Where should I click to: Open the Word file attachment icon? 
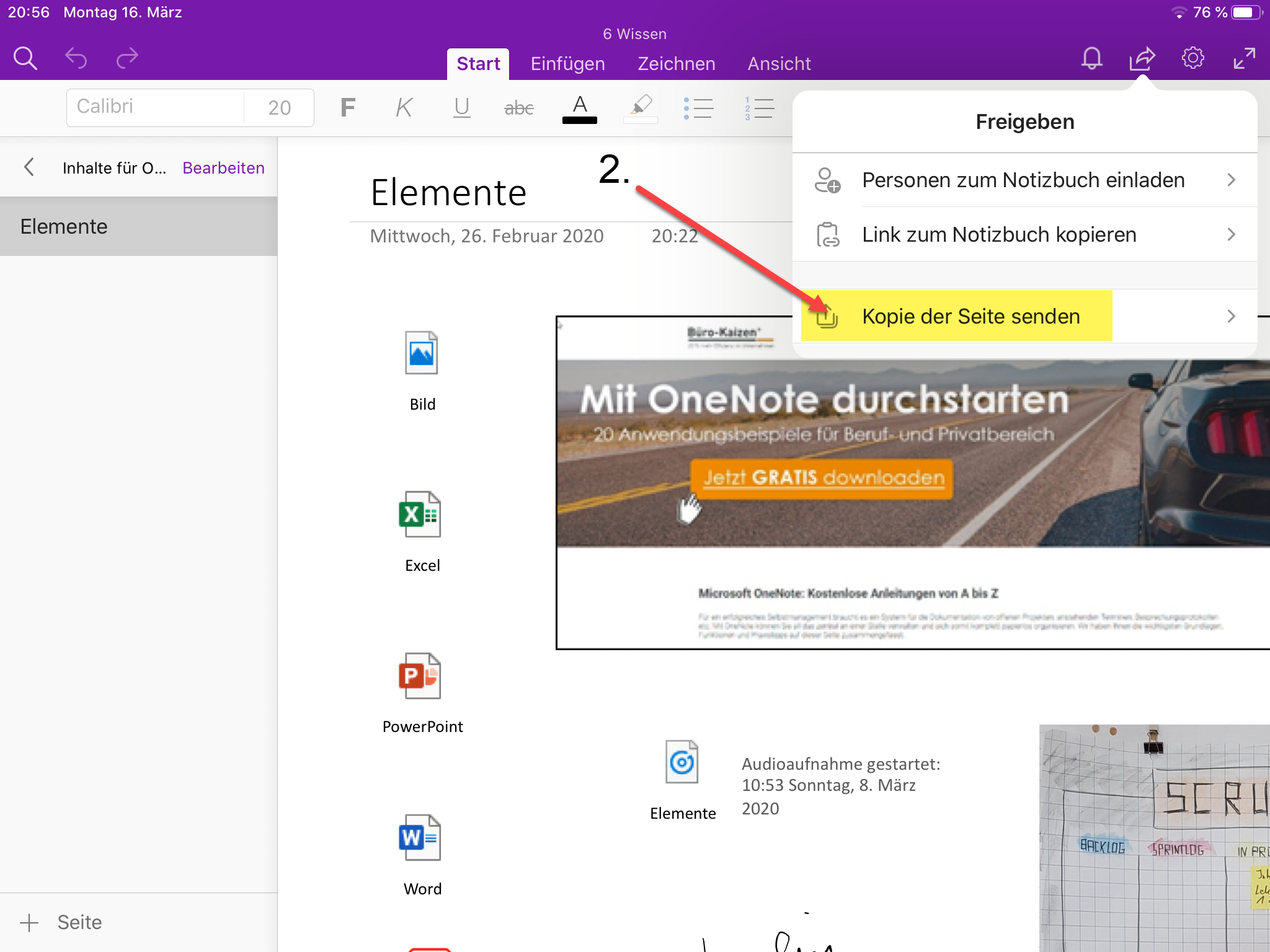tap(420, 837)
